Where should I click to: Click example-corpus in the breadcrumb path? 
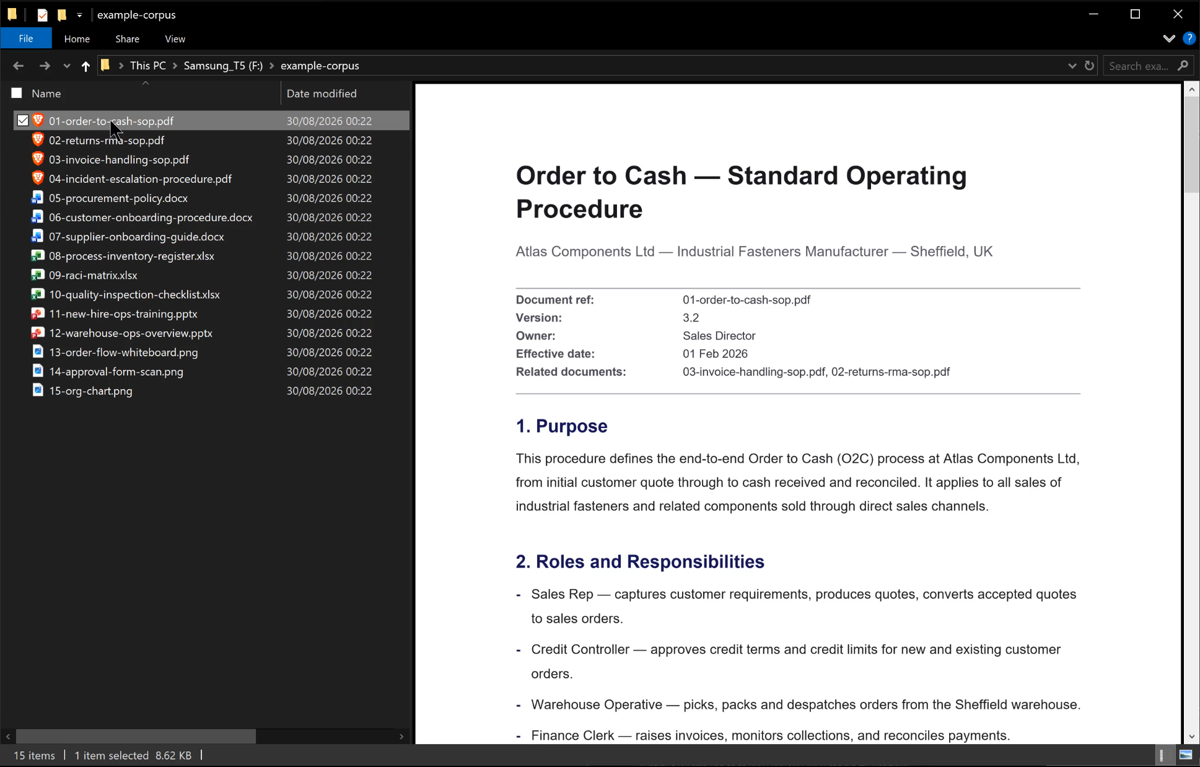320,66
